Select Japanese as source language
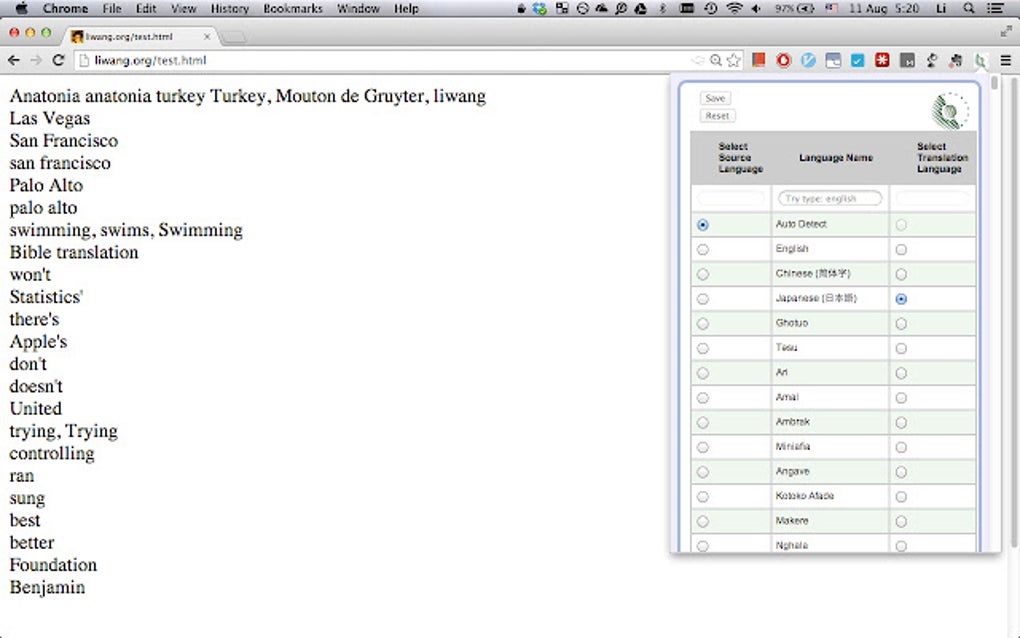1020x638 pixels. coord(703,299)
